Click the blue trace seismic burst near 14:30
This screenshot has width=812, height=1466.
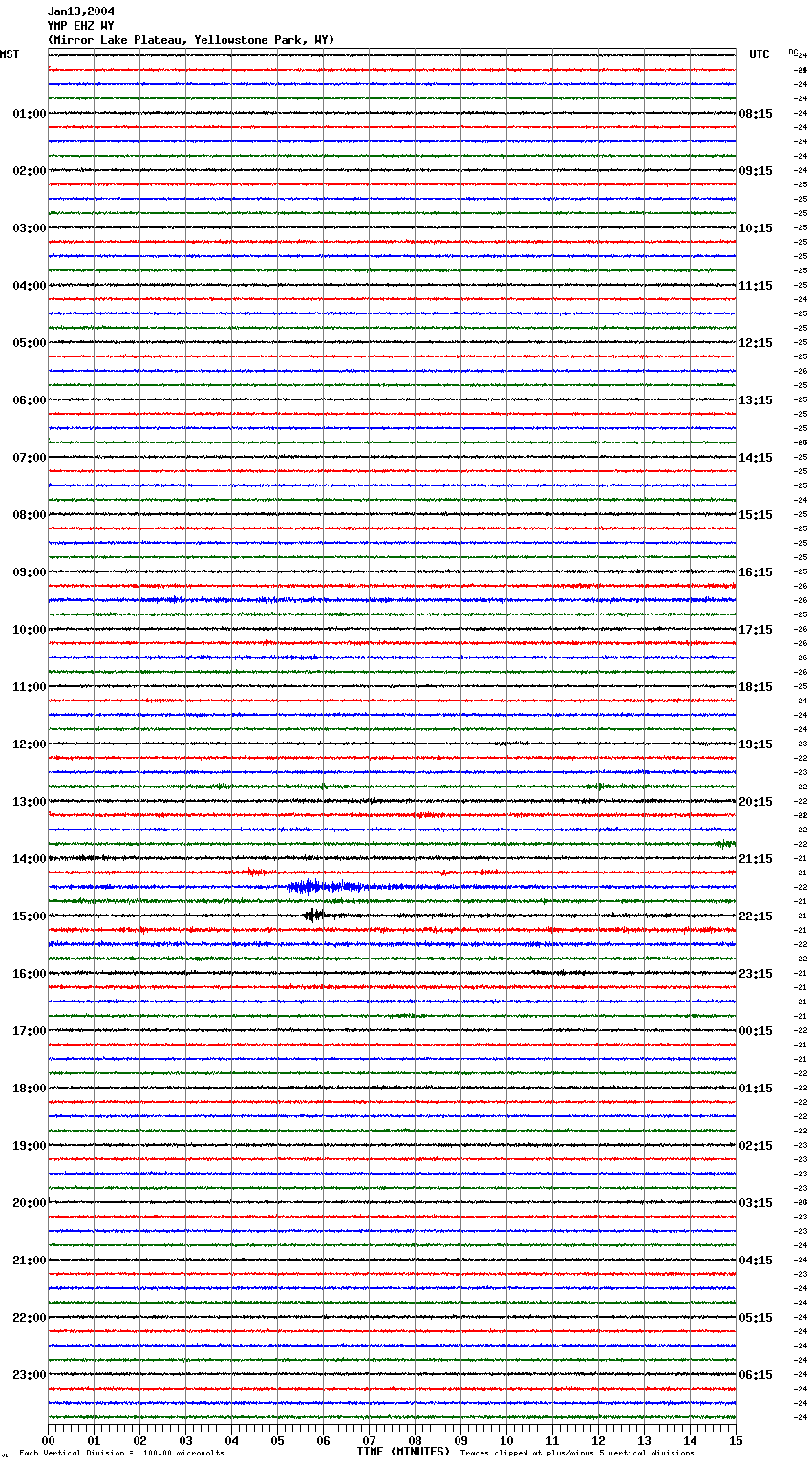325,887
